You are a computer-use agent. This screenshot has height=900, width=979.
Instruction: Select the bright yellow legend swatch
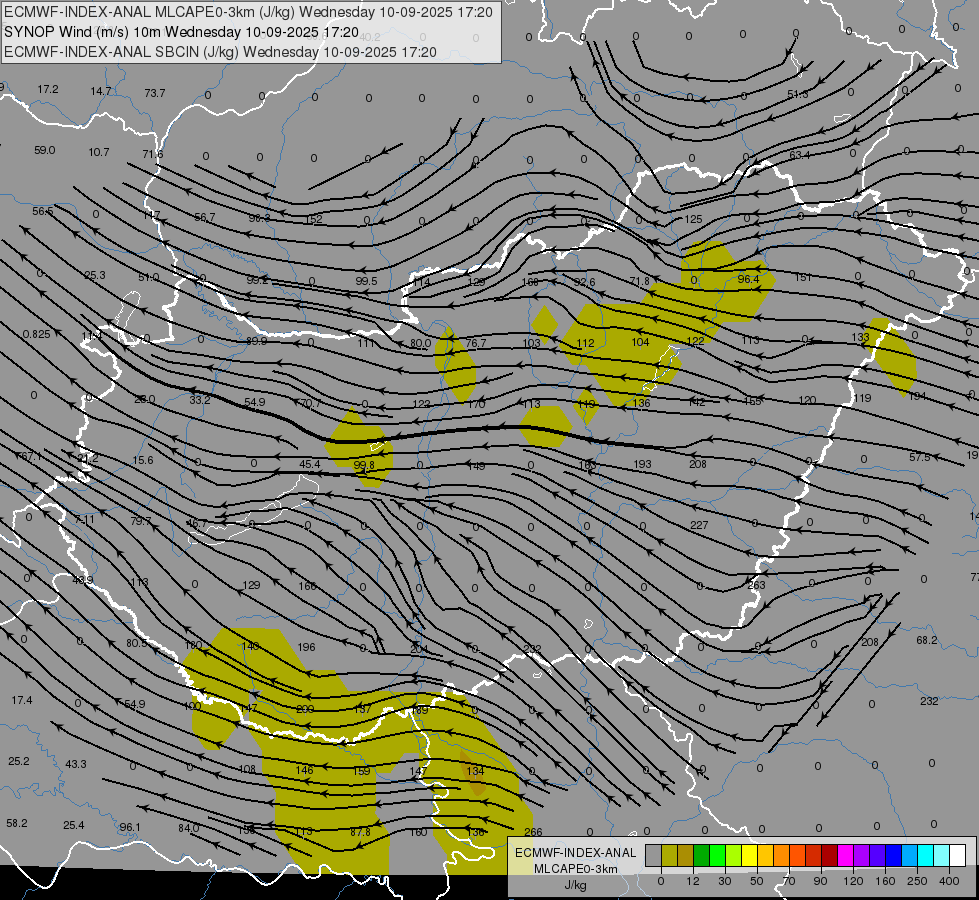750,856
